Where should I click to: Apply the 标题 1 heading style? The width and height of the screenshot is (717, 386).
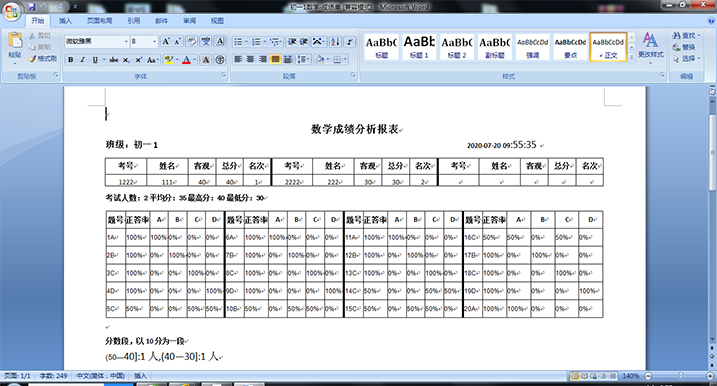[419, 47]
